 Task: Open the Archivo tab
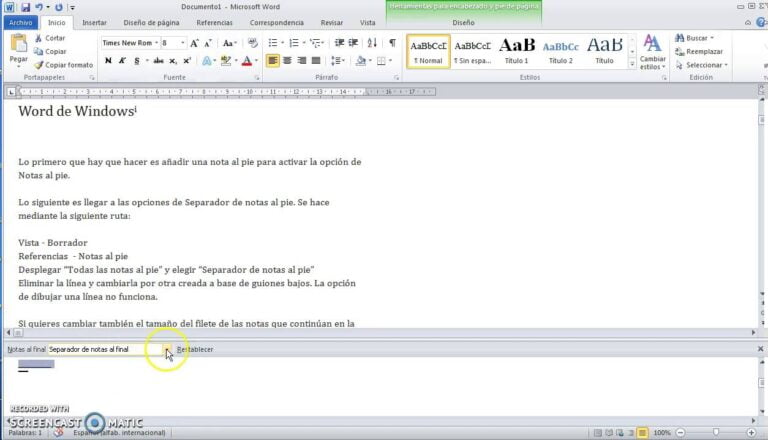[x=21, y=23]
